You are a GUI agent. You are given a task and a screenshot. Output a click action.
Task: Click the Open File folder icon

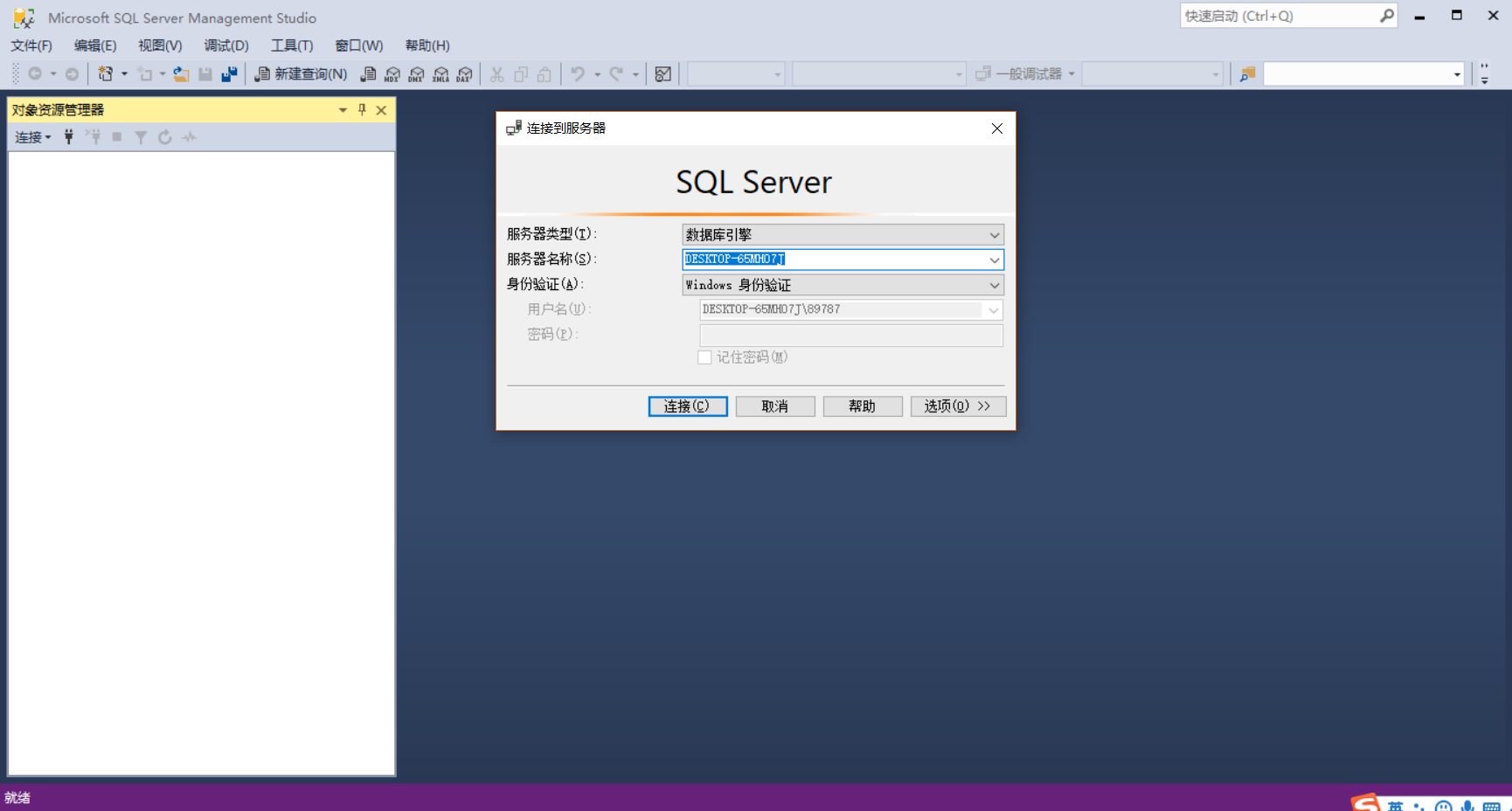point(181,74)
